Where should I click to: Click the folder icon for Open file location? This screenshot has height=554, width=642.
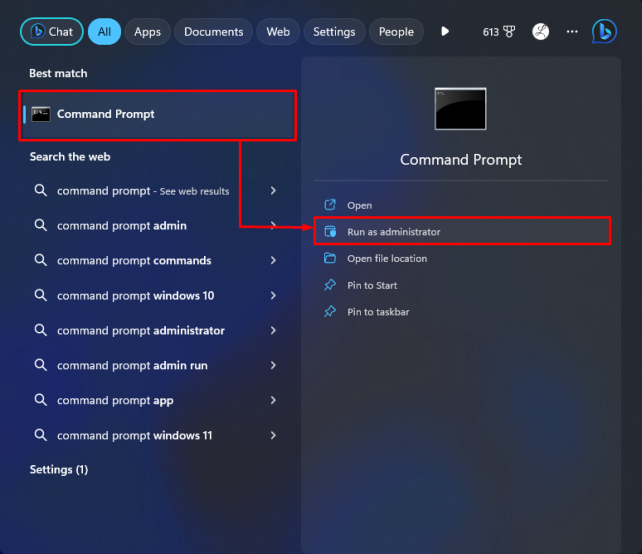tap(330, 258)
